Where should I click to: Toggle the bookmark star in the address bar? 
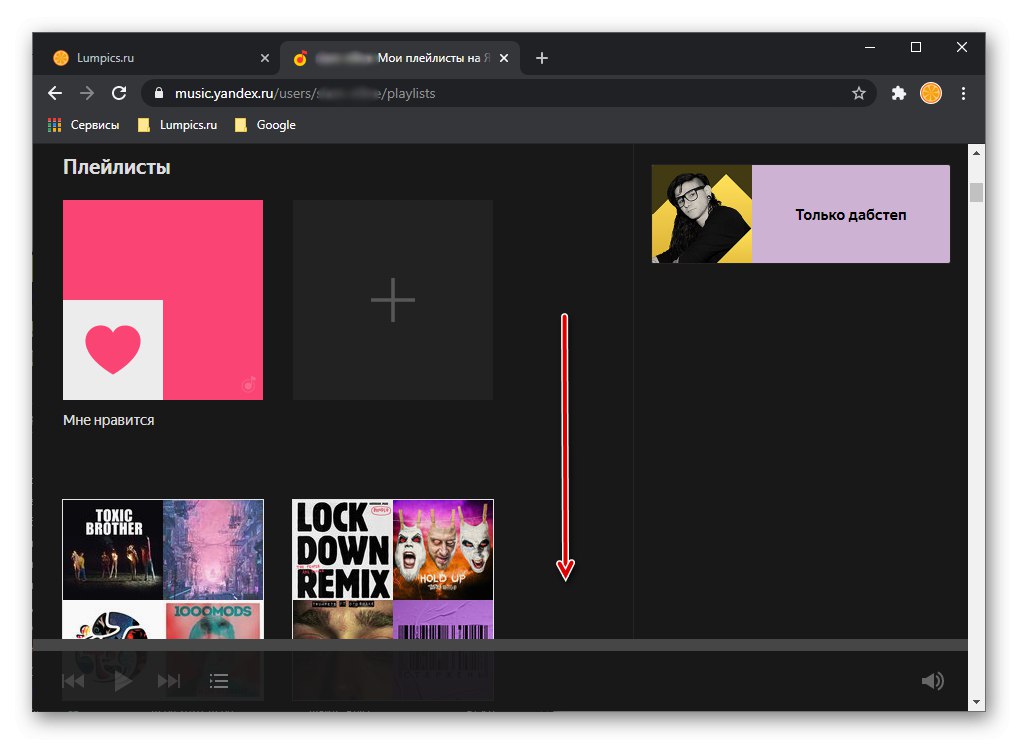tap(859, 93)
